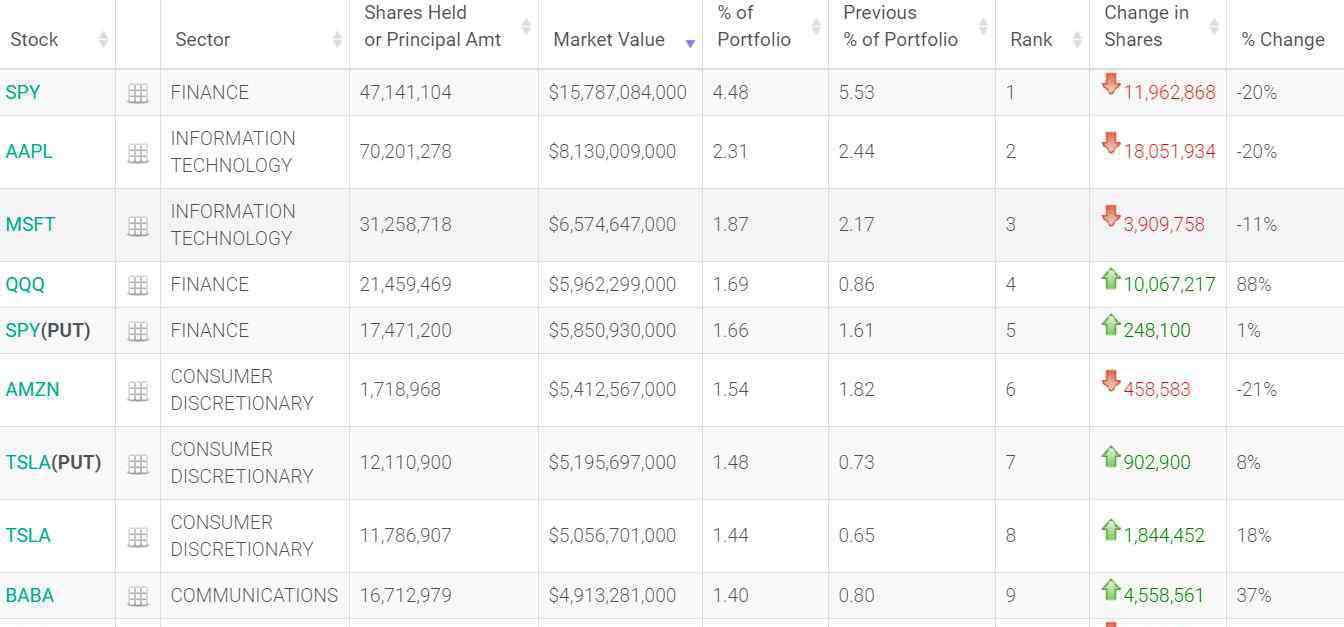Sort by the Sector column header
This screenshot has height=627, width=1344.
pyautogui.click(x=203, y=40)
